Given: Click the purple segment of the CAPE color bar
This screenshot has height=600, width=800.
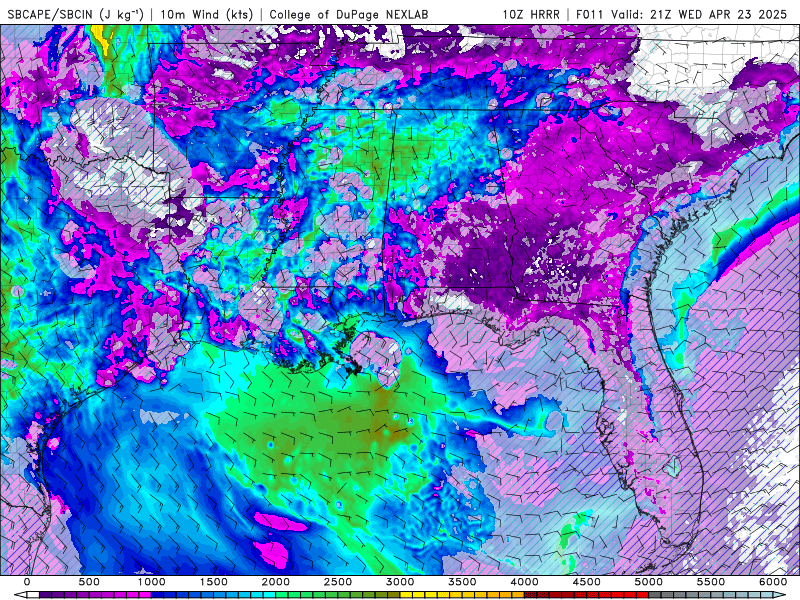Looking at the screenshot, I should pyautogui.click(x=95, y=594).
